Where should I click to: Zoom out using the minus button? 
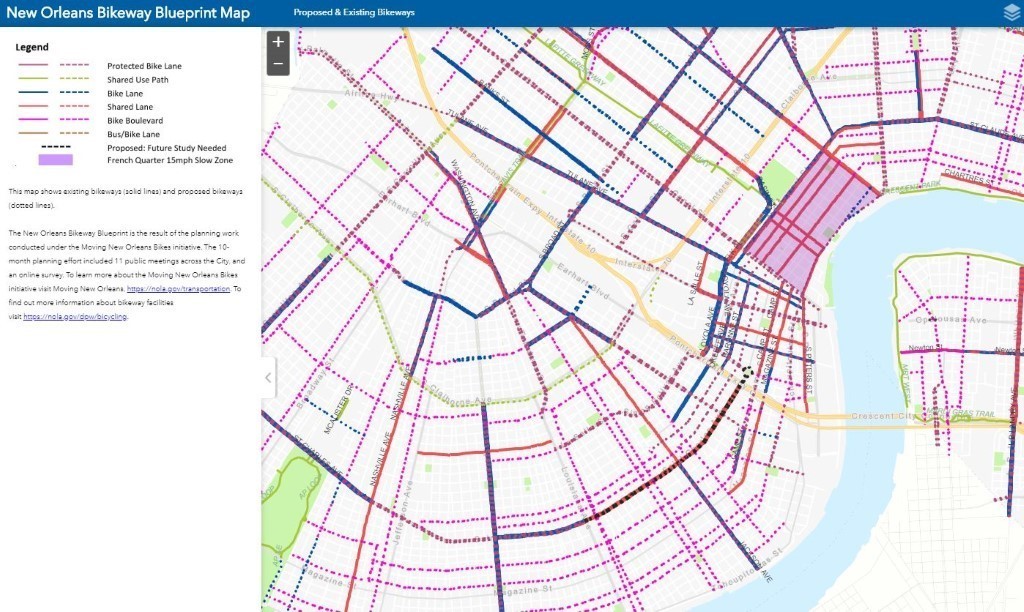(x=278, y=64)
